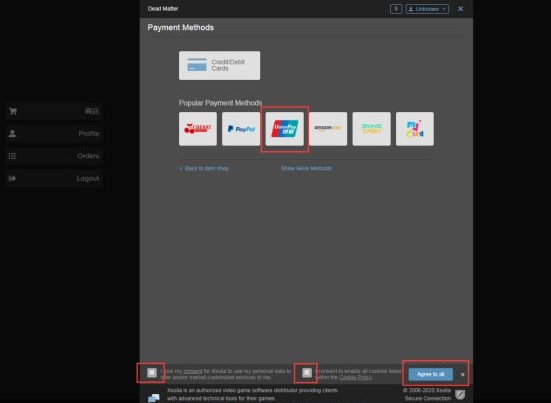Follow Back to item shop link
This screenshot has width=551, height=403.
204,168
